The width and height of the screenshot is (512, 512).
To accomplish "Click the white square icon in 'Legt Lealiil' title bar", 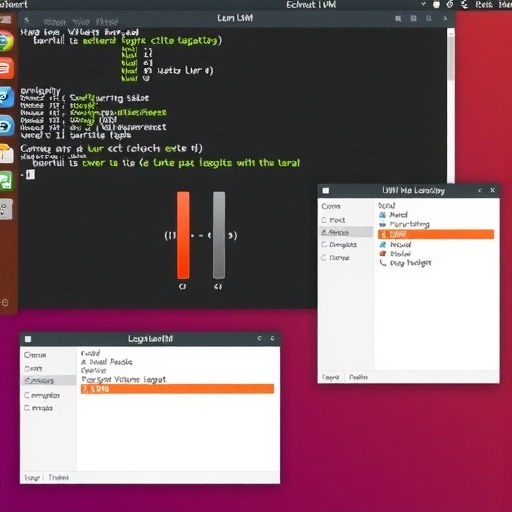I will (28, 339).
